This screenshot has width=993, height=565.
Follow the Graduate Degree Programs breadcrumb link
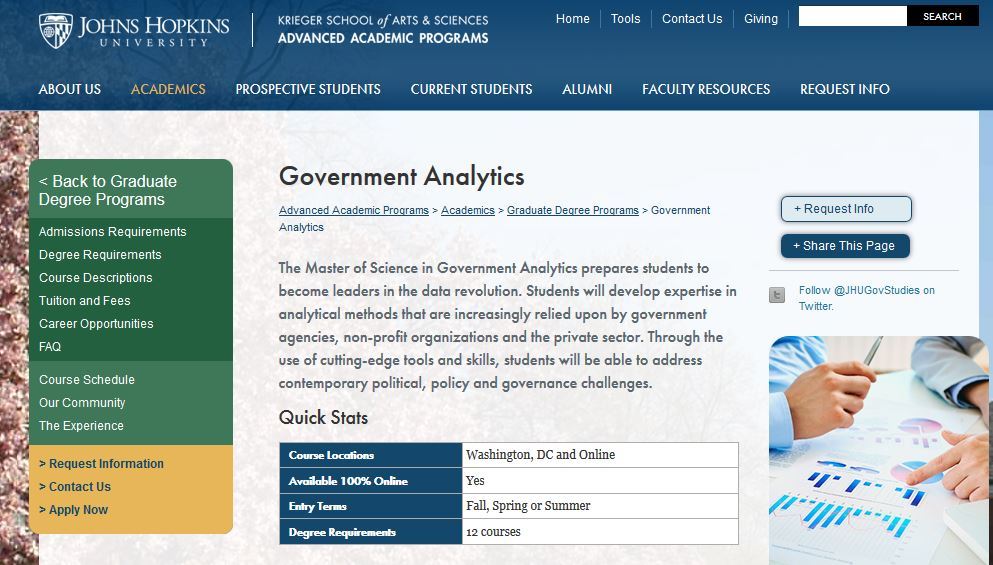[572, 210]
